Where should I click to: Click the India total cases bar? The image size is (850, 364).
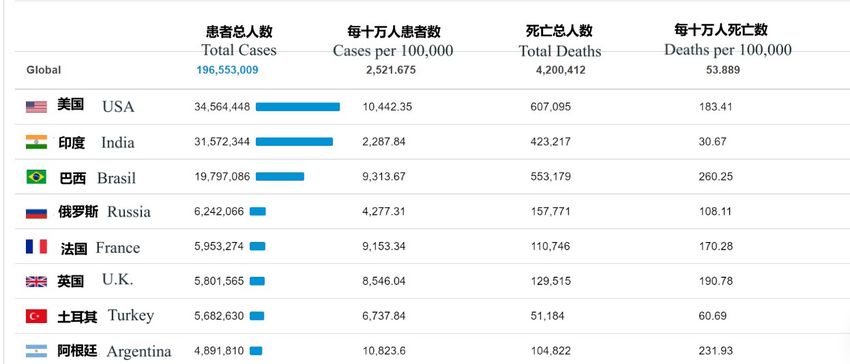point(294,142)
